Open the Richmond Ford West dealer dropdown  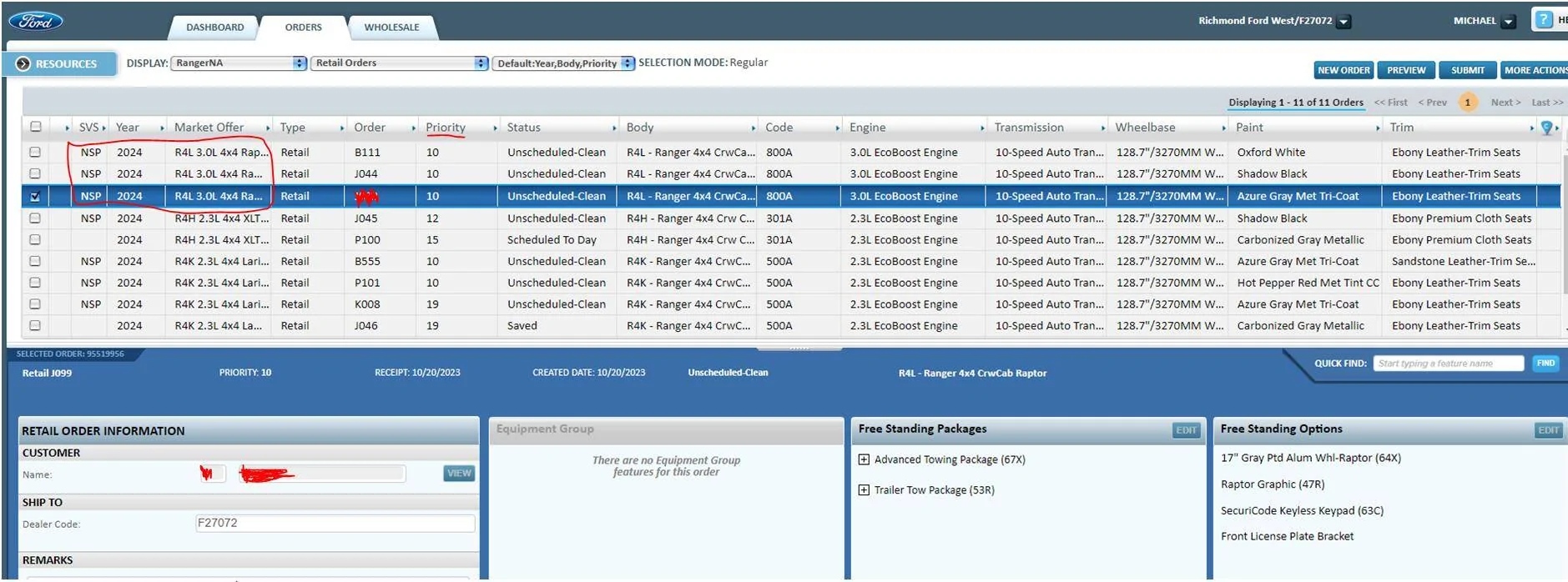(x=1344, y=23)
